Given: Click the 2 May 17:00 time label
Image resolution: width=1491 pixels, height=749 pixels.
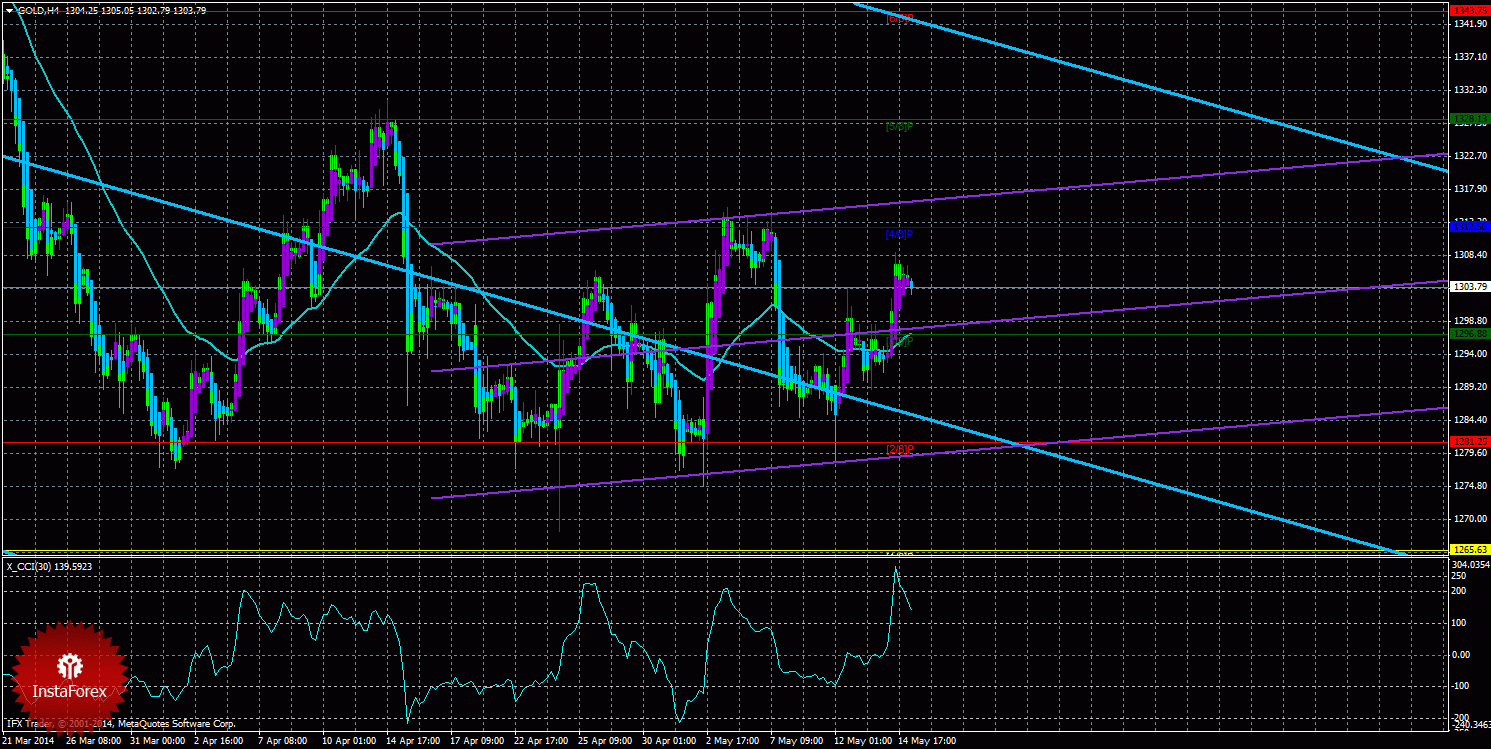Looking at the screenshot, I should (733, 741).
